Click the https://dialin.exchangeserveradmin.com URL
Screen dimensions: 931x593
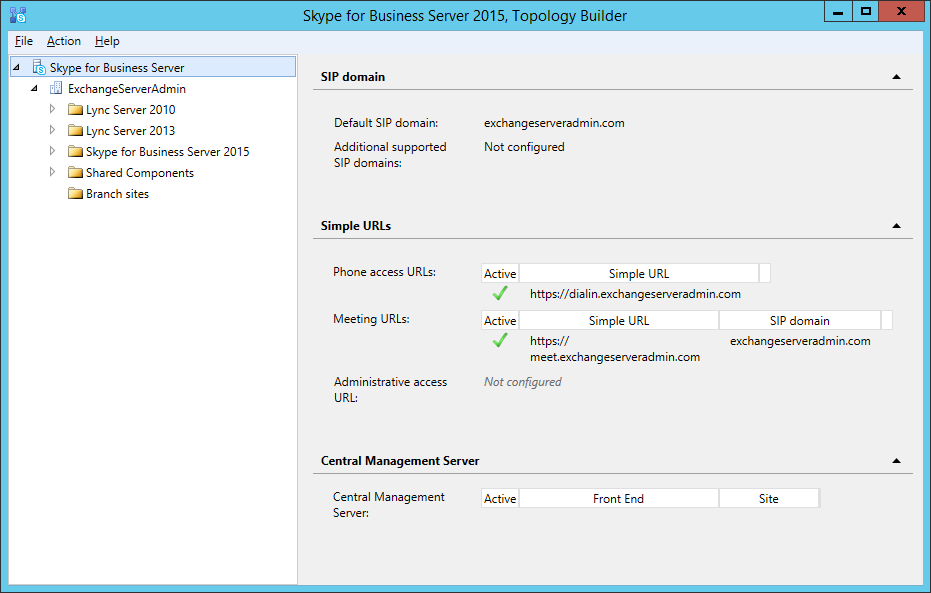click(x=635, y=293)
